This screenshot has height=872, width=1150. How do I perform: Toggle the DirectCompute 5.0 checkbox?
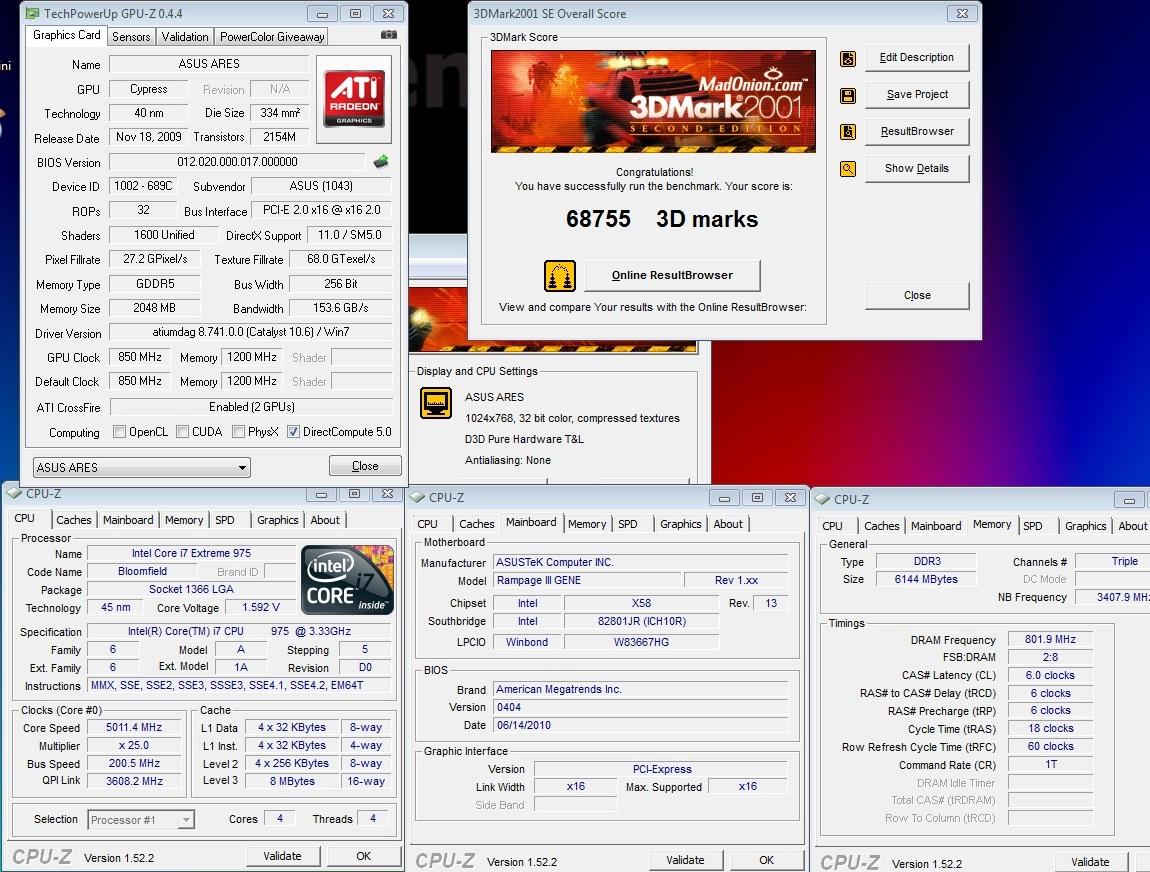coord(293,432)
